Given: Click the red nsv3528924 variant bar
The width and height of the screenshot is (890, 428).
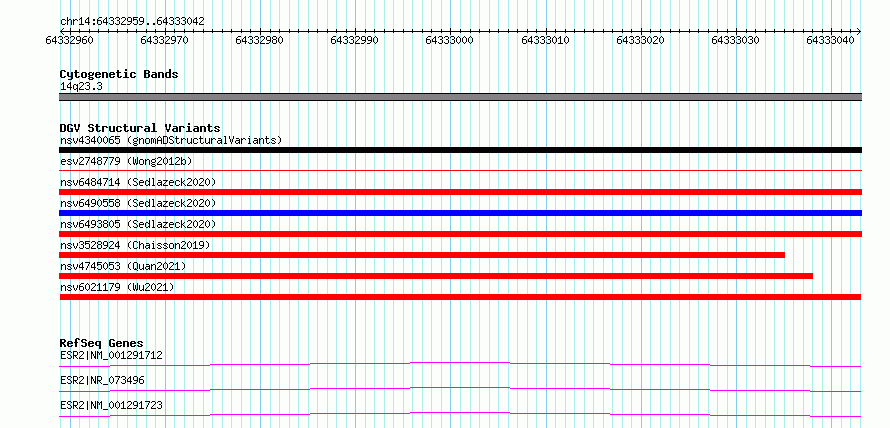Looking at the screenshot, I should [x=422, y=255].
